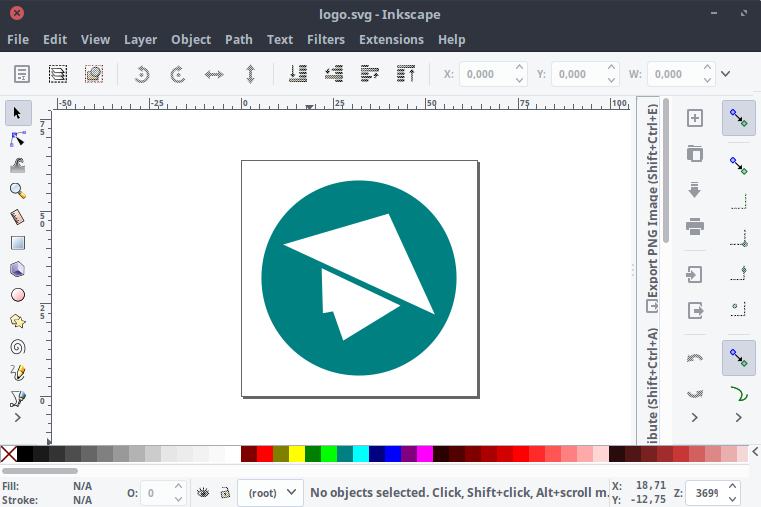
Task: Open the Object menu
Action: pos(191,40)
